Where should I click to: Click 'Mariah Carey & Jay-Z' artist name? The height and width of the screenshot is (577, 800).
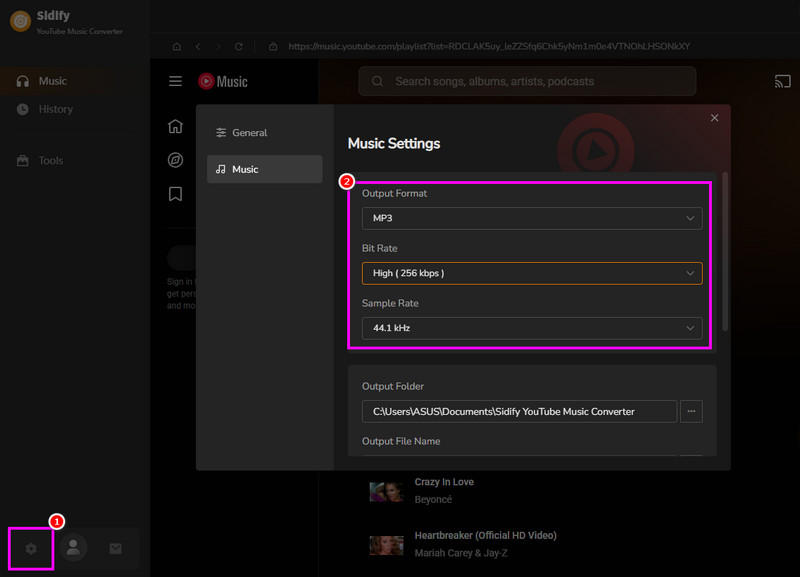[x=461, y=553]
